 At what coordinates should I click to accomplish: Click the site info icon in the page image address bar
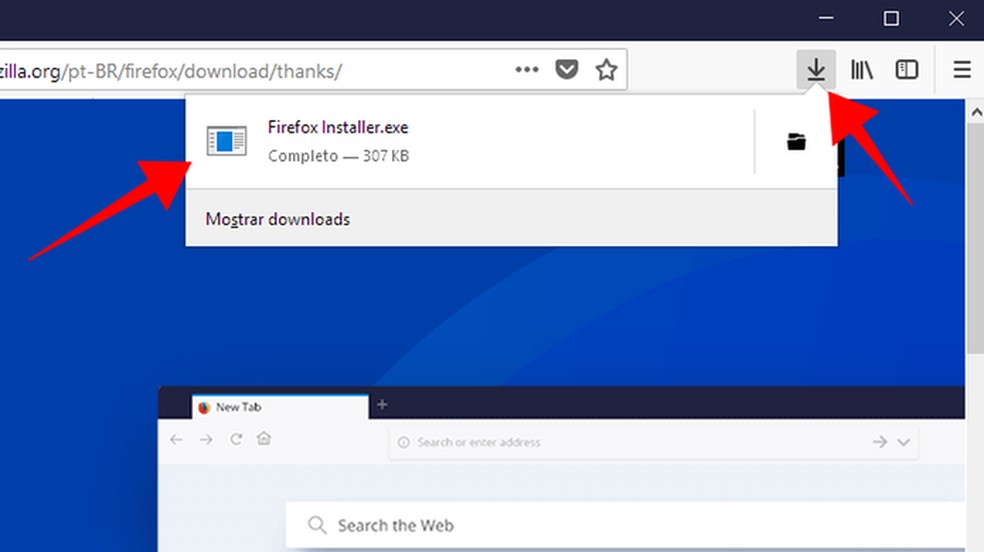pyautogui.click(x=404, y=442)
